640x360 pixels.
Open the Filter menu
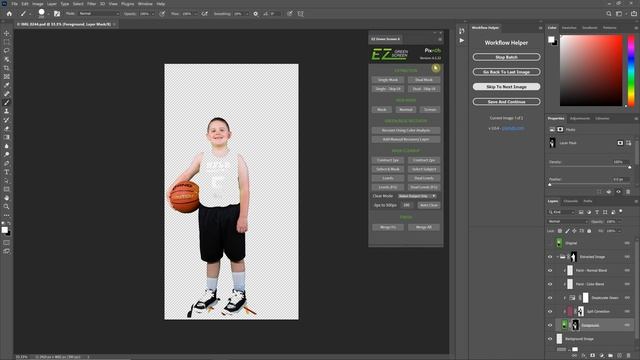click(x=91, y=4)
